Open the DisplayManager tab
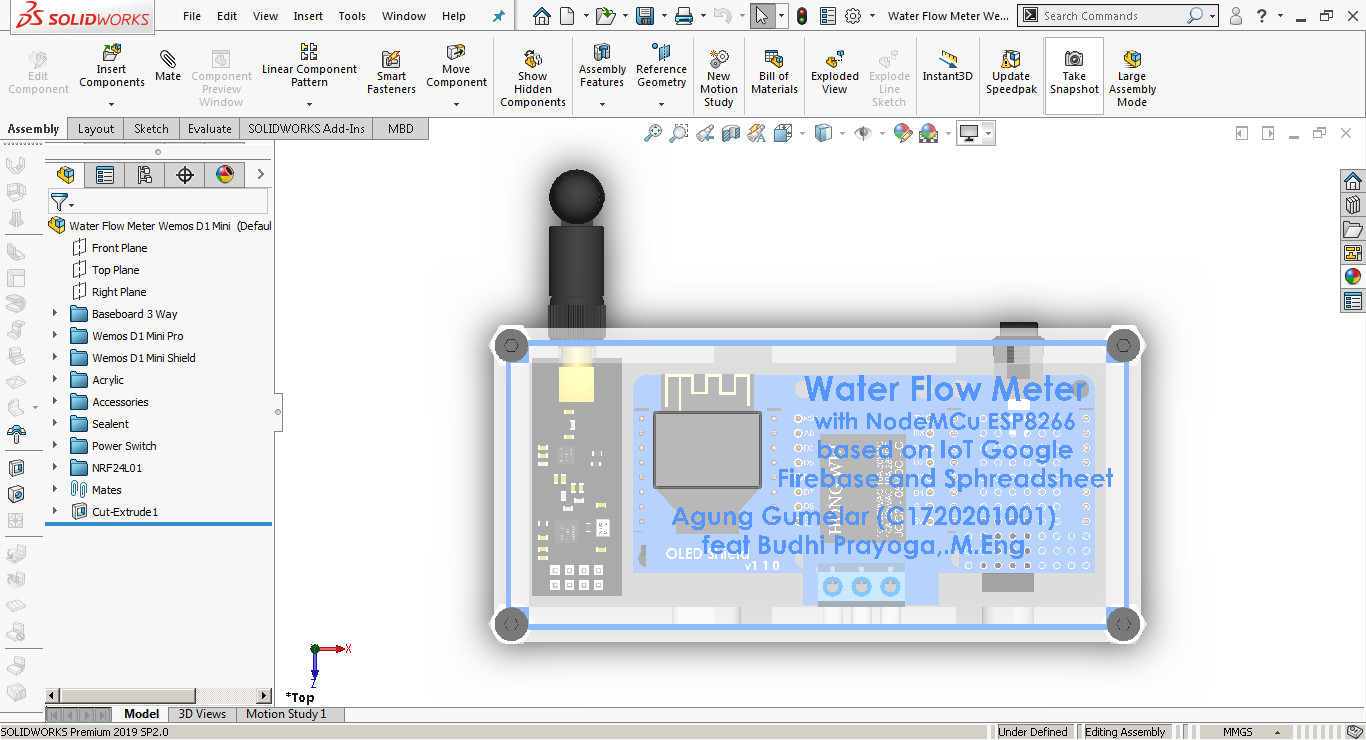Viewport: 1366px width, 740px height. [x=225, y=175]
